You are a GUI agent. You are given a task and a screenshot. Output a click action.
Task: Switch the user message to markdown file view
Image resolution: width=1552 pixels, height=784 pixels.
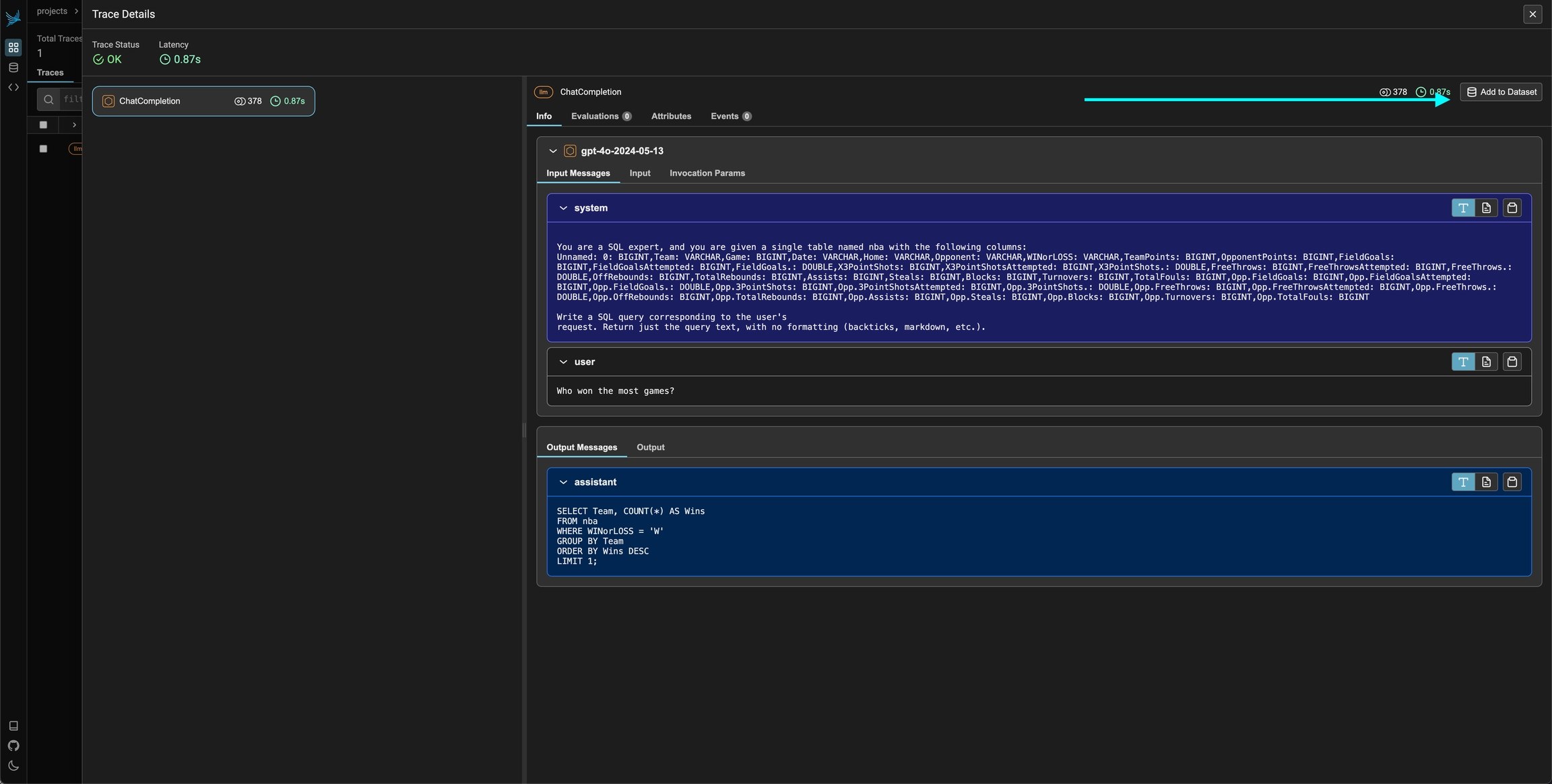[x=1486, y=362]
